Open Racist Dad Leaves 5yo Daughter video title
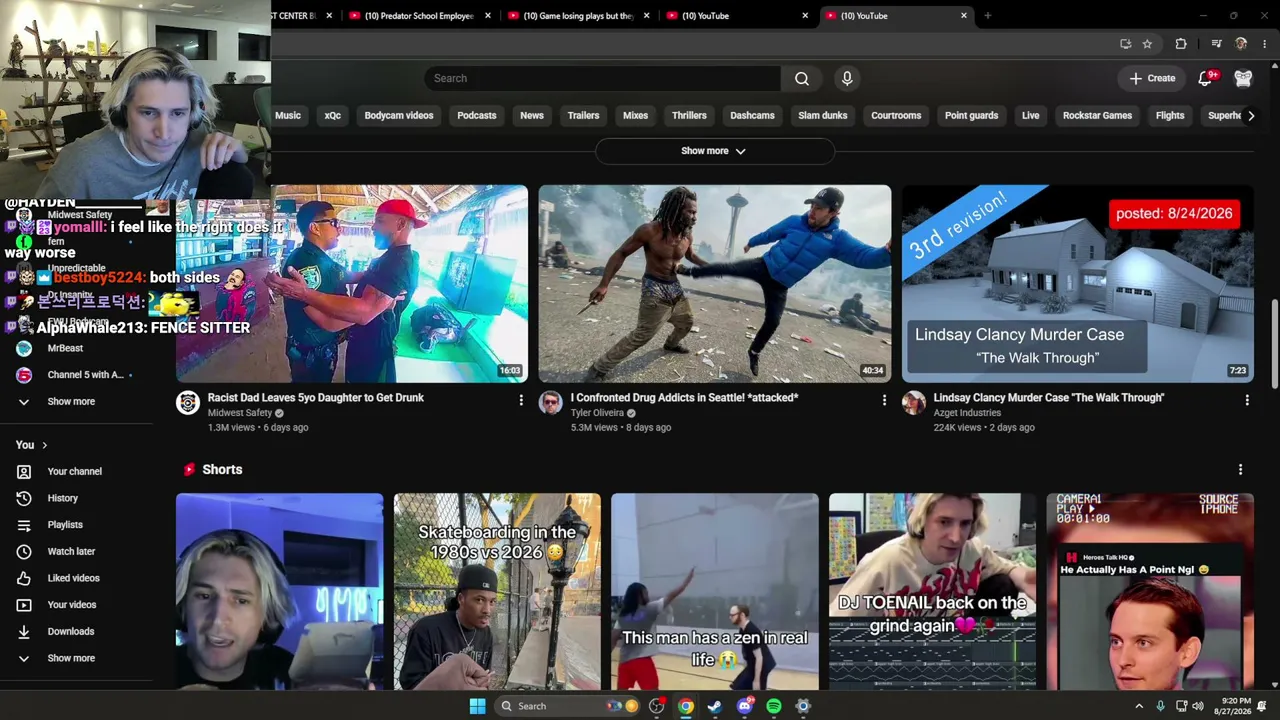Screen dimensions: 1280x720 tap(316, 398)
